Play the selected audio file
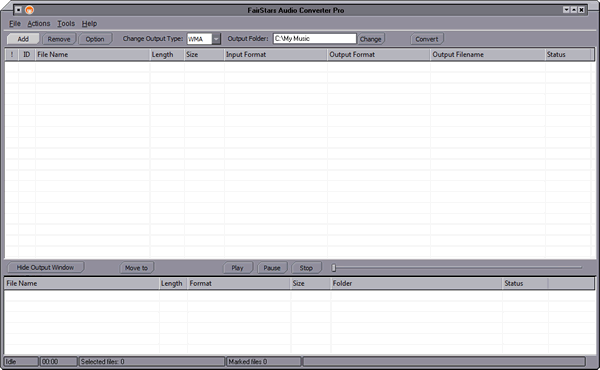The width and height of the screenshot is (600, 370). coord(237,268)
